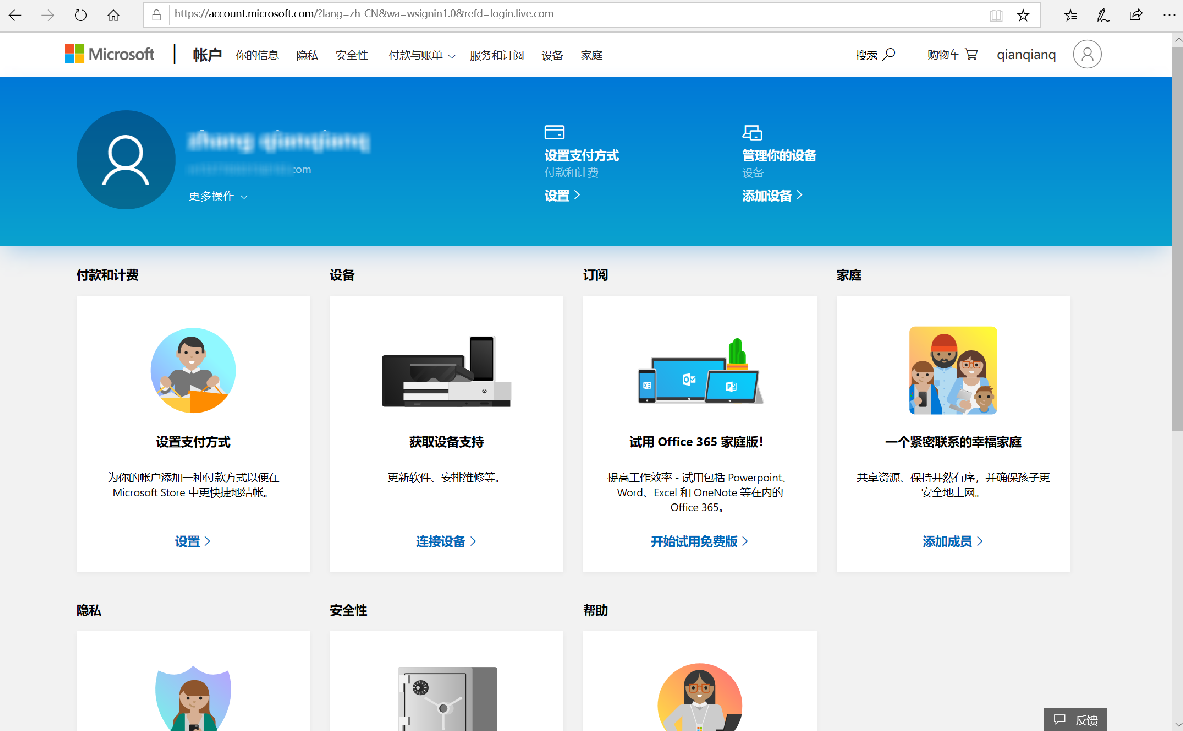1183x731 pixels.
Task: Click the favorites star in the address bar
Action: (x=1021, y=15)
